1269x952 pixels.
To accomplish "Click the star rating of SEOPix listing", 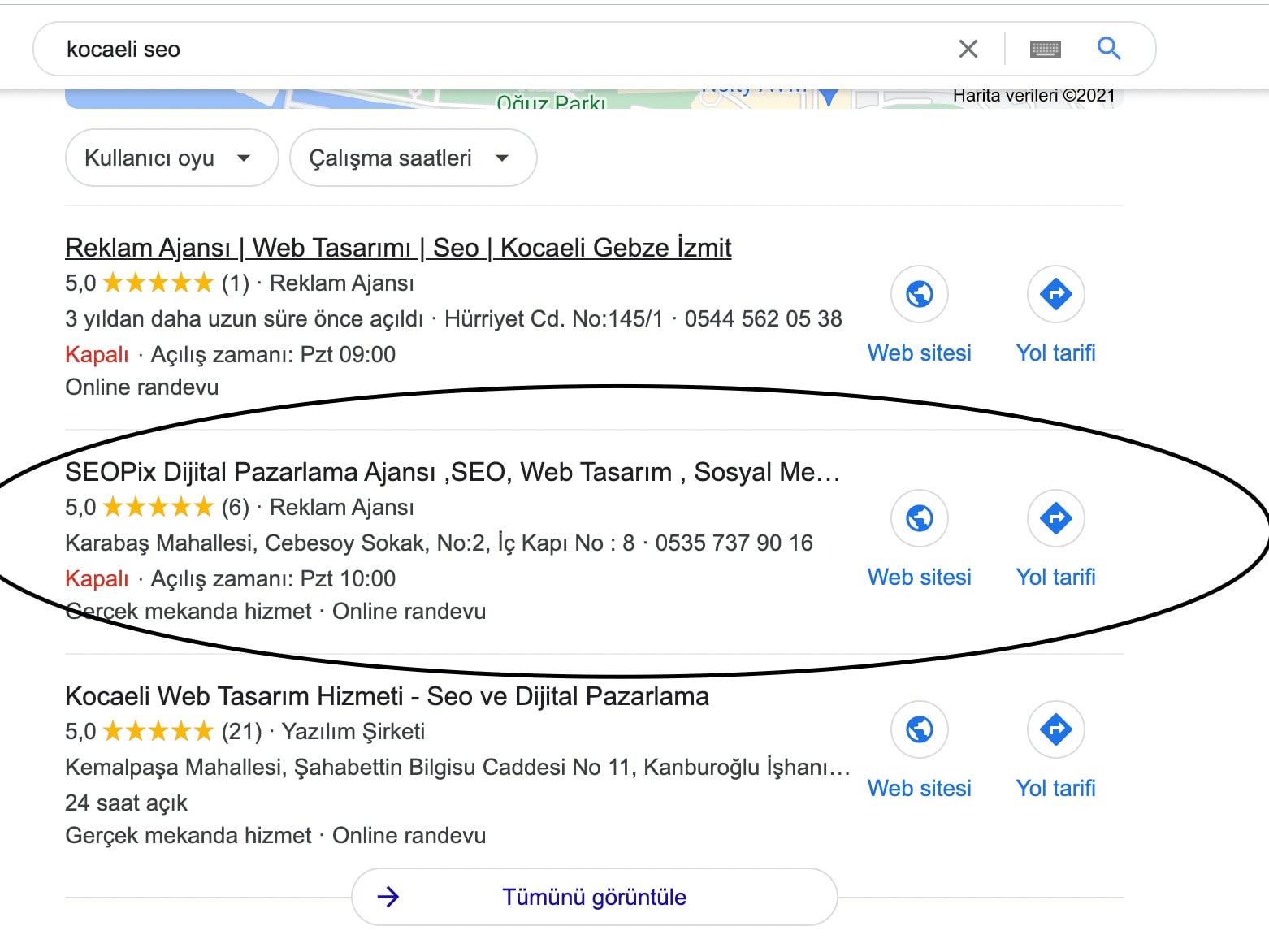I will 158,508.
